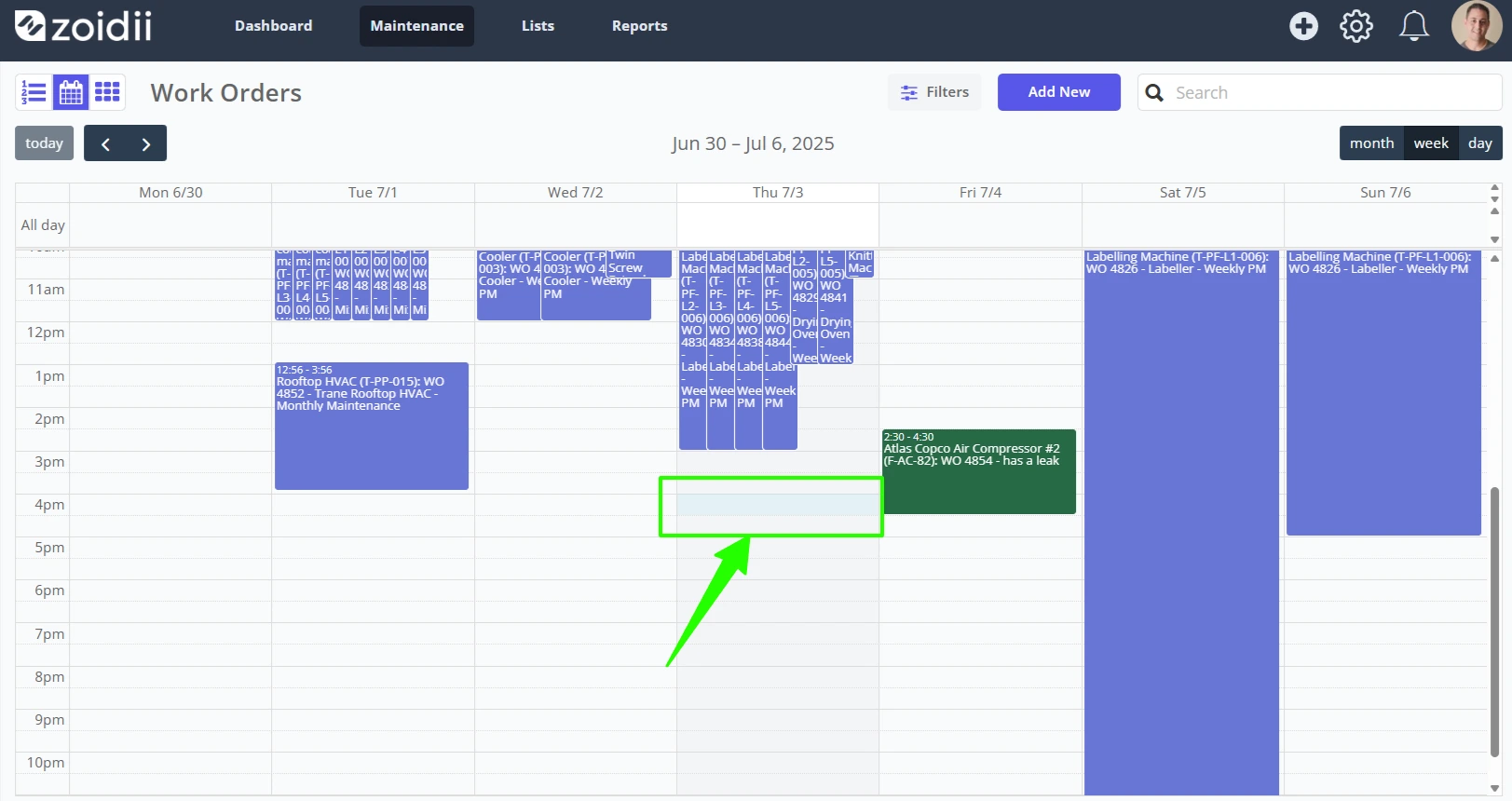Switch calendar to month view
1512x801 pixels.
point(1371,143)
